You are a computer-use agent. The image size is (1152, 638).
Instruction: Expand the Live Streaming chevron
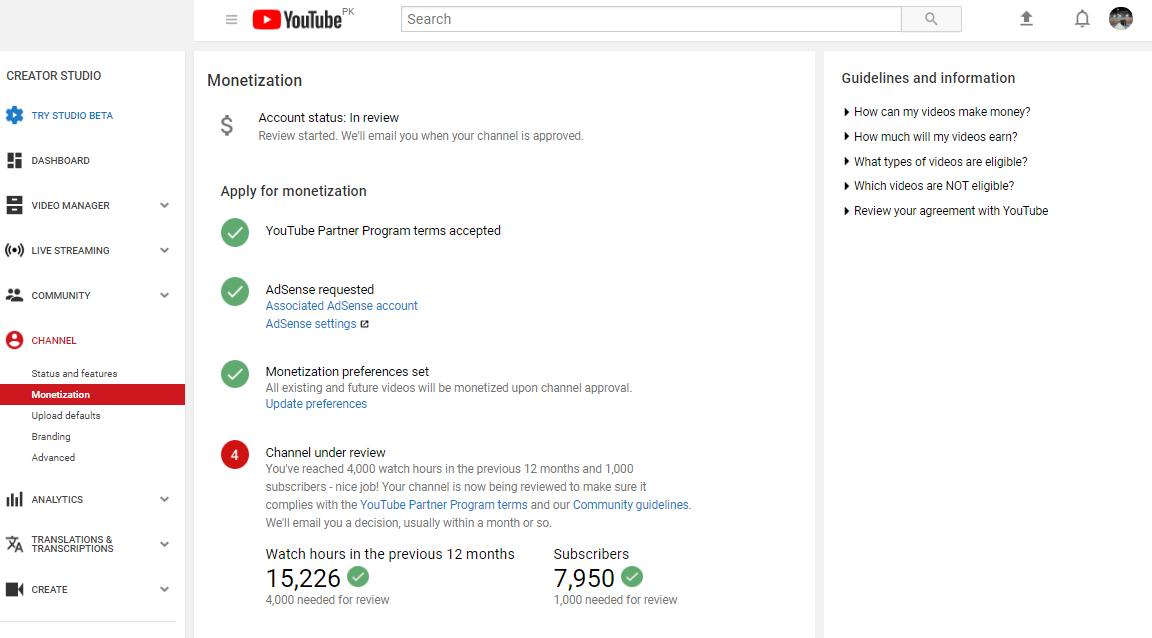pos(165,251)
